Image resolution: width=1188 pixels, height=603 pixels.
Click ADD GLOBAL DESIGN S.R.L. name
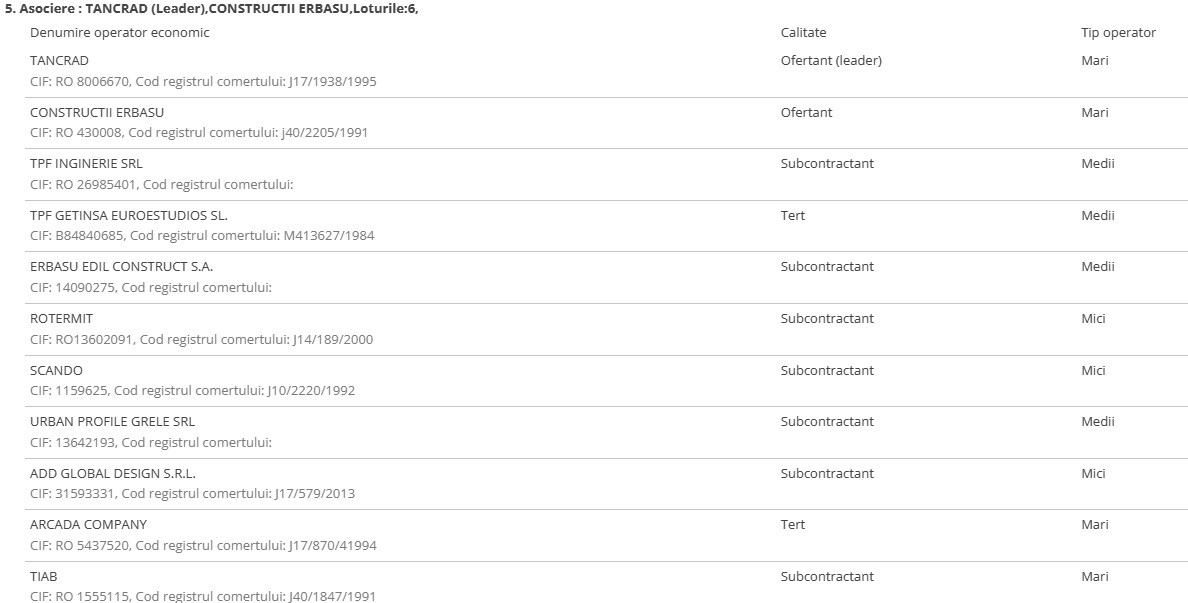click(x=113, y=474)
